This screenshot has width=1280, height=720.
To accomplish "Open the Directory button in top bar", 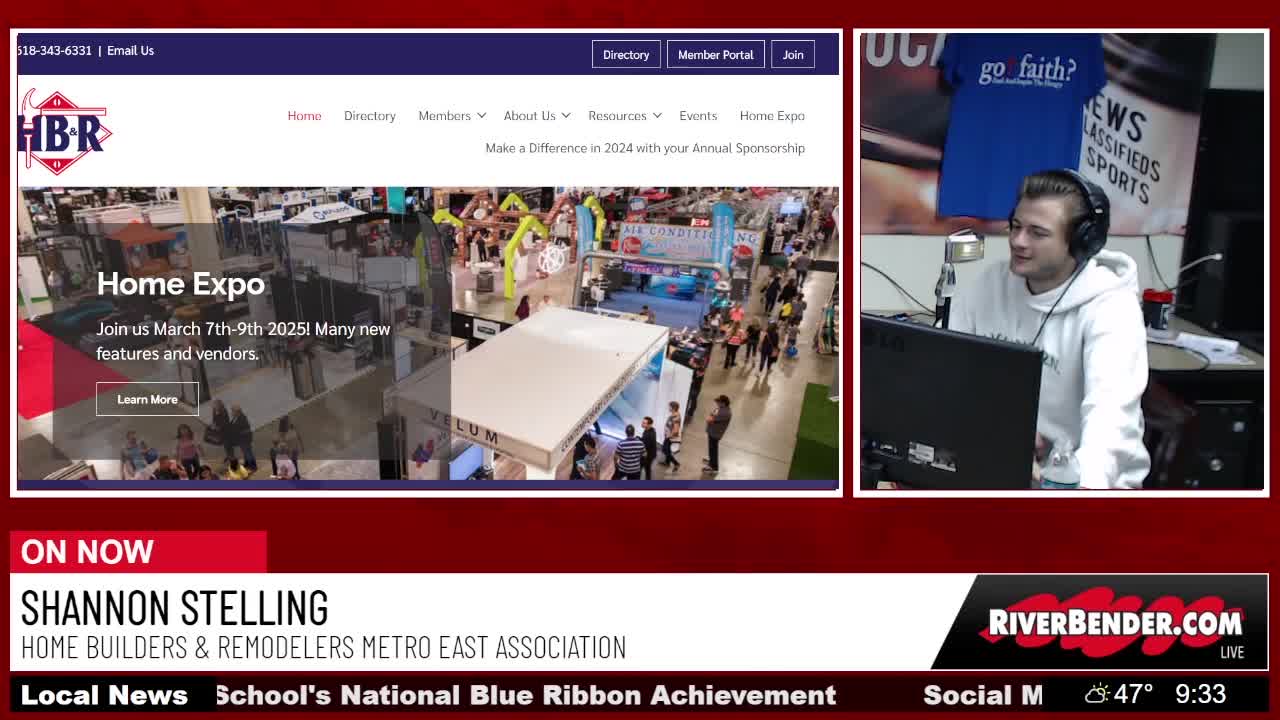I will (x=626, y=54).
